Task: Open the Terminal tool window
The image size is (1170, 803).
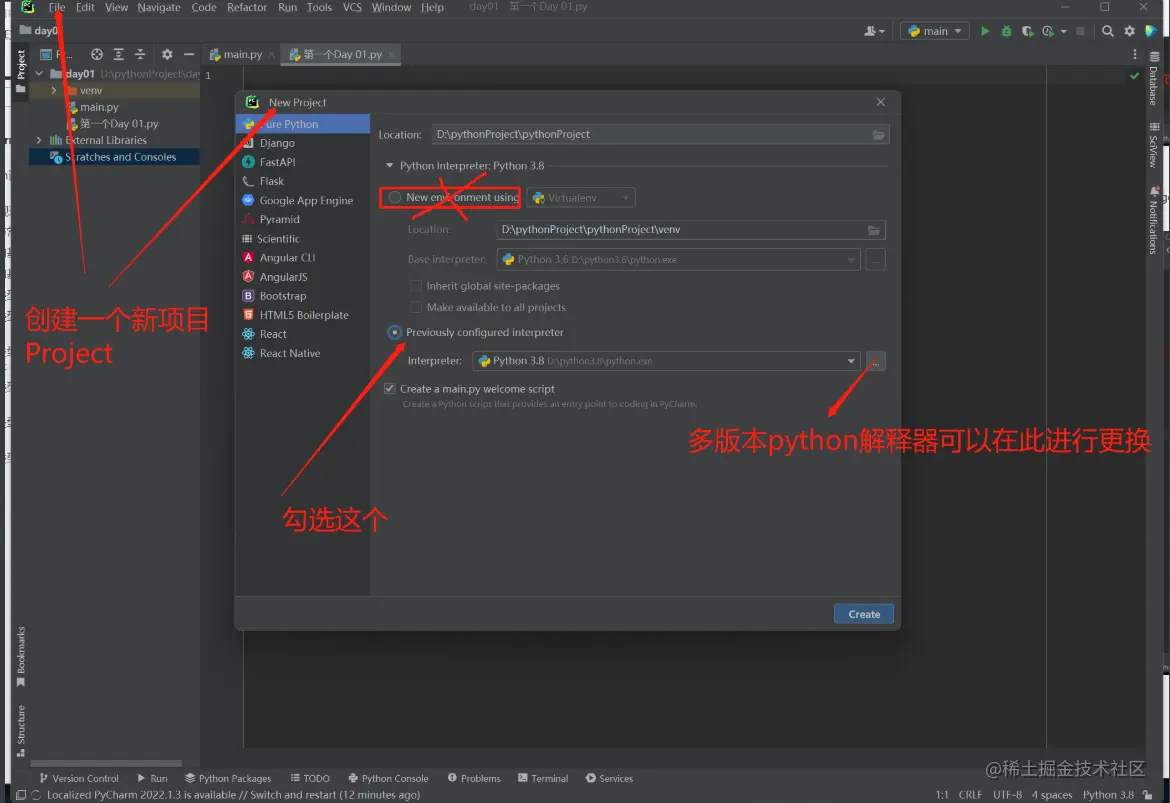Action: (x=542, y=778)
